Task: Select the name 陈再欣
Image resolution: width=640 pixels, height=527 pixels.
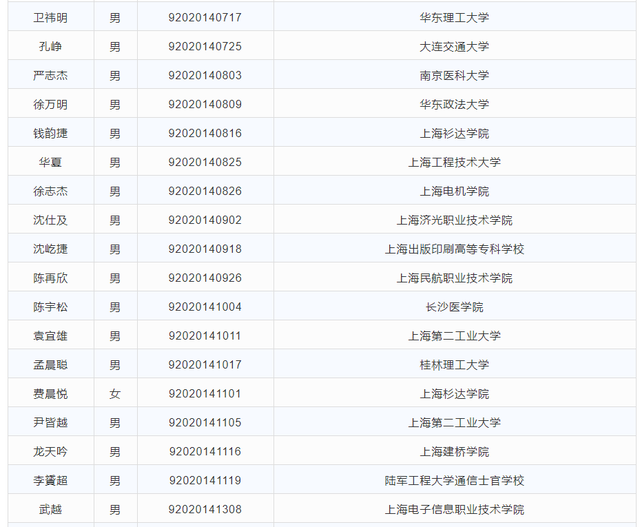Action: click(50, 278)
